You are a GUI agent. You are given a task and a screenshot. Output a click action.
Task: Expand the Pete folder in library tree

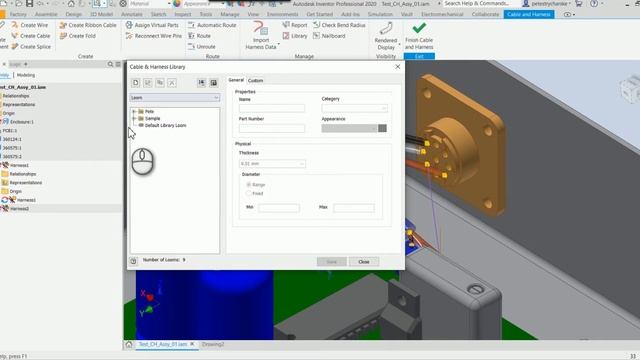click(x=134, y=111)
